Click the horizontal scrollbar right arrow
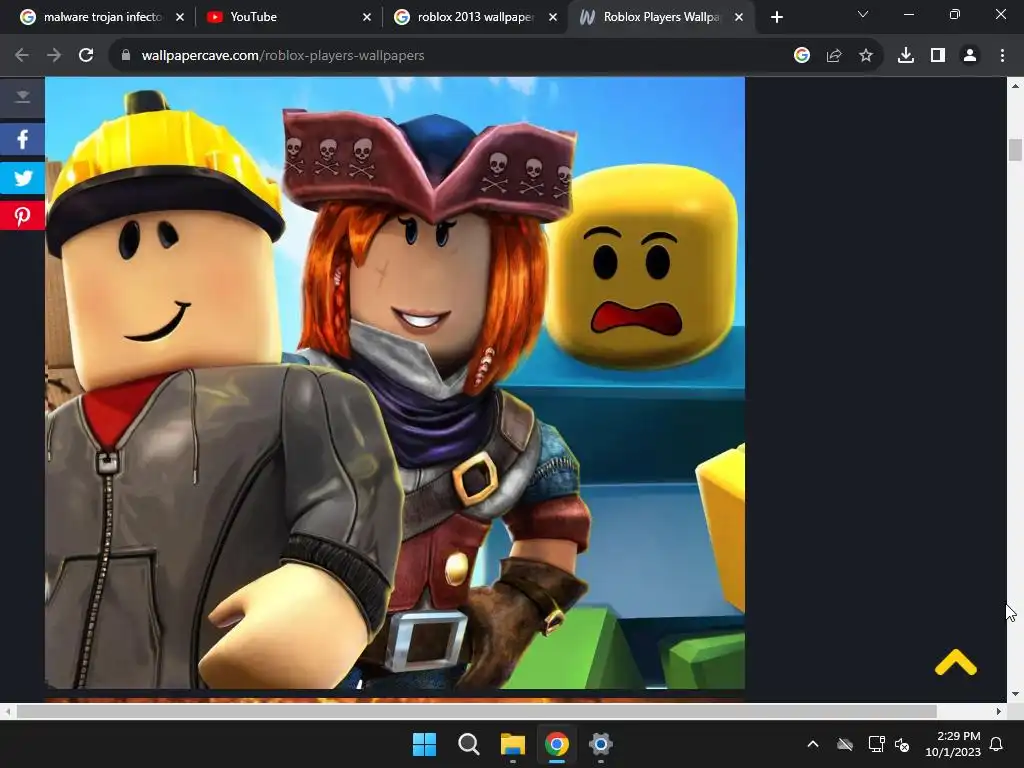The height and width of the screenshot is (768, 1024). (x=999, y=711)
